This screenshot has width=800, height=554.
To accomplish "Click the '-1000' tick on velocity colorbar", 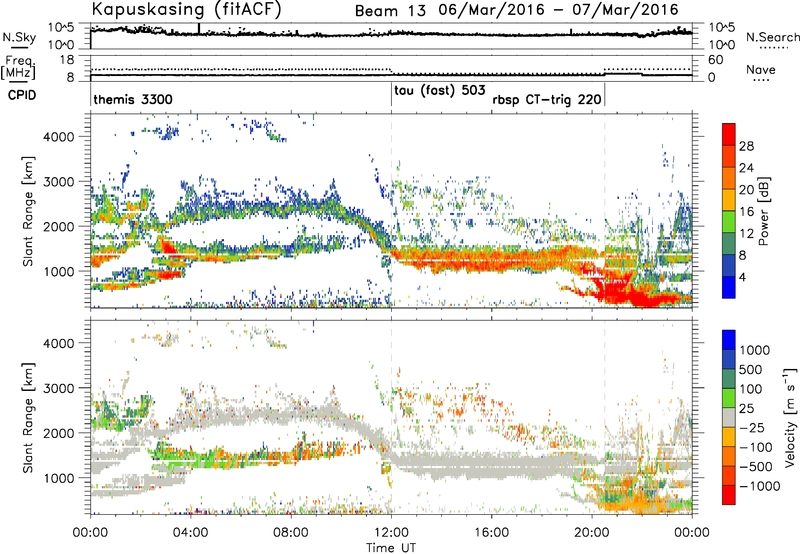I will 760,486.
